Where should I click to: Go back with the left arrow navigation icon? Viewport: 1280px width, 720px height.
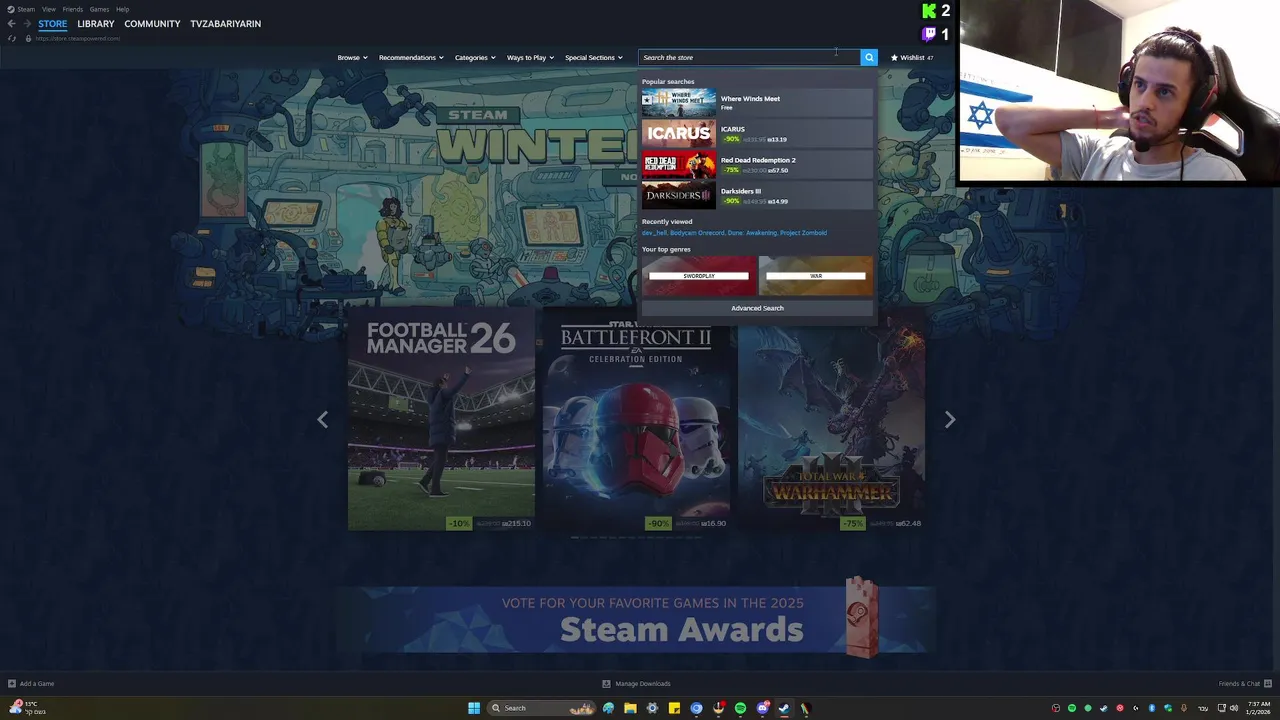[11, 24]
